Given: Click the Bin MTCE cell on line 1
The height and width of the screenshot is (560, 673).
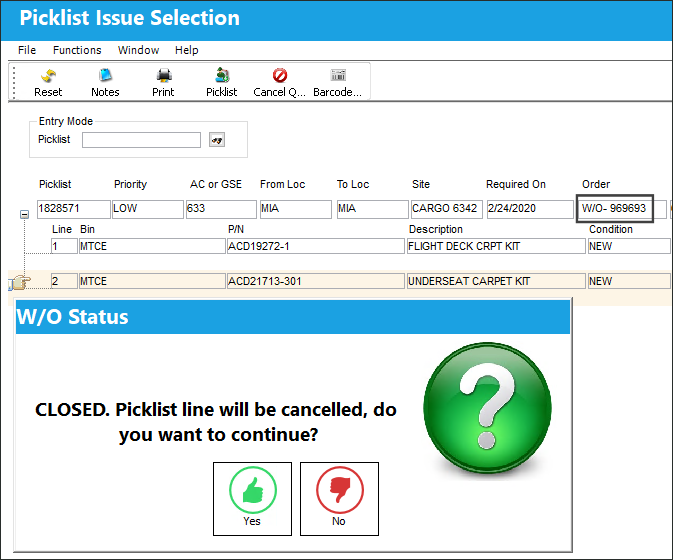Looking at the screenshot, I should [152, 246].
